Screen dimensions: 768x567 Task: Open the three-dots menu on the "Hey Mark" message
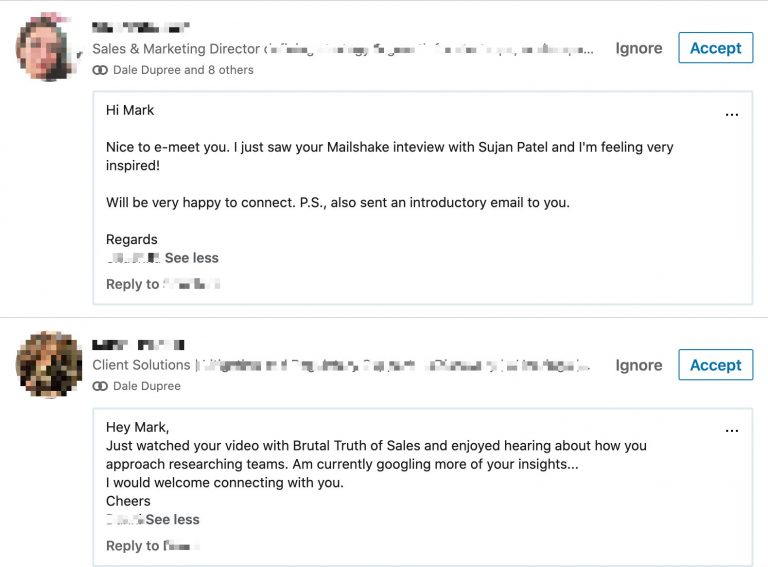click(x=732, y=431)
